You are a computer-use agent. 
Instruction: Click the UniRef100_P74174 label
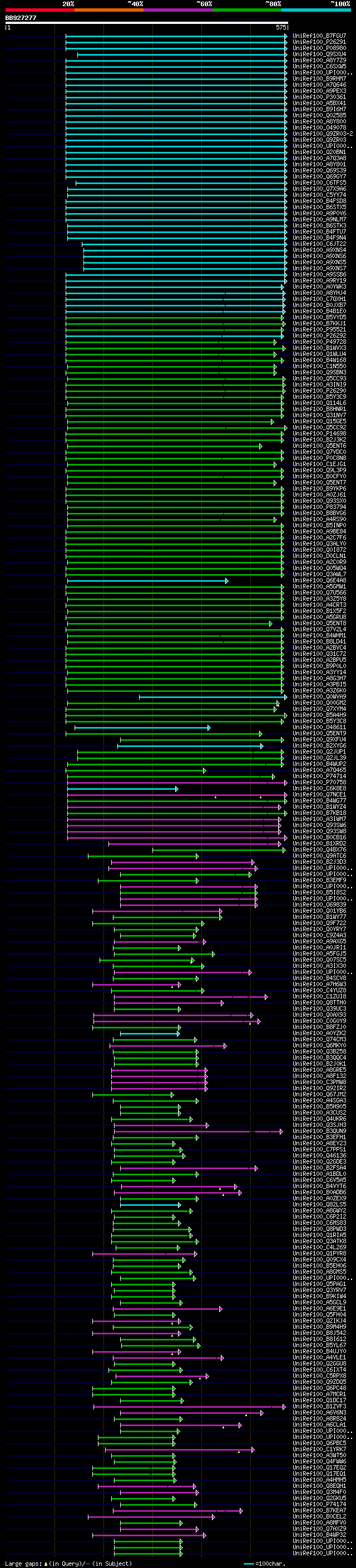[x=319, y=1503]
